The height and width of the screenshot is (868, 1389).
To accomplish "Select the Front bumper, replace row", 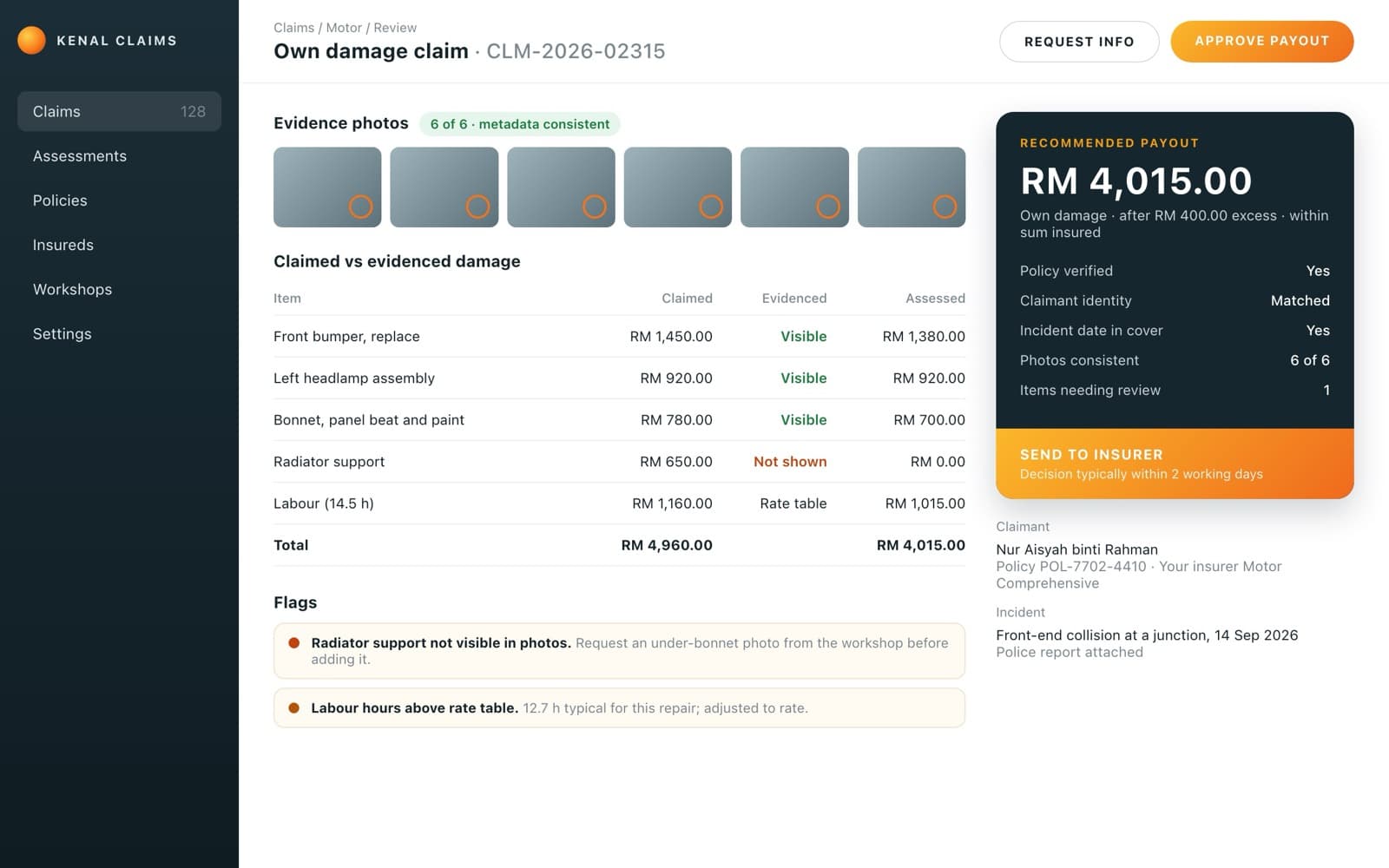I will (x=619, y=336).
